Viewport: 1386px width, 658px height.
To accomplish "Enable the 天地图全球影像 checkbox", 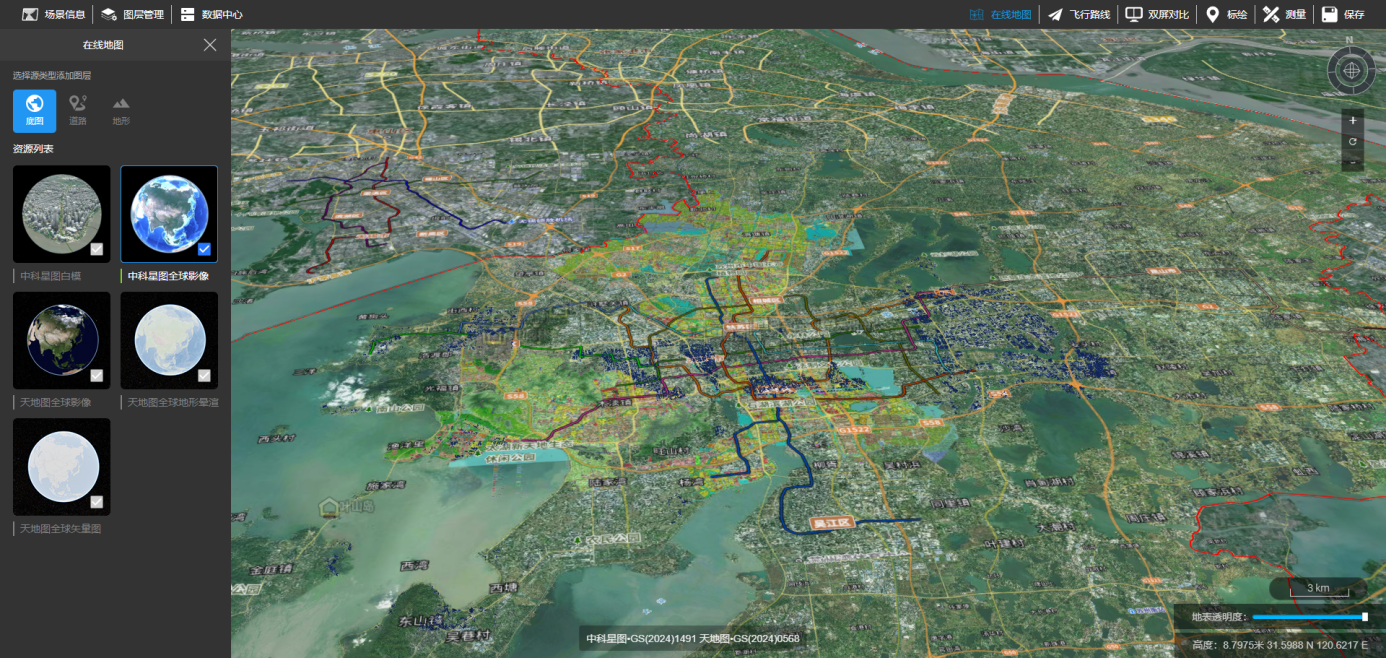I will click(97, 375).
